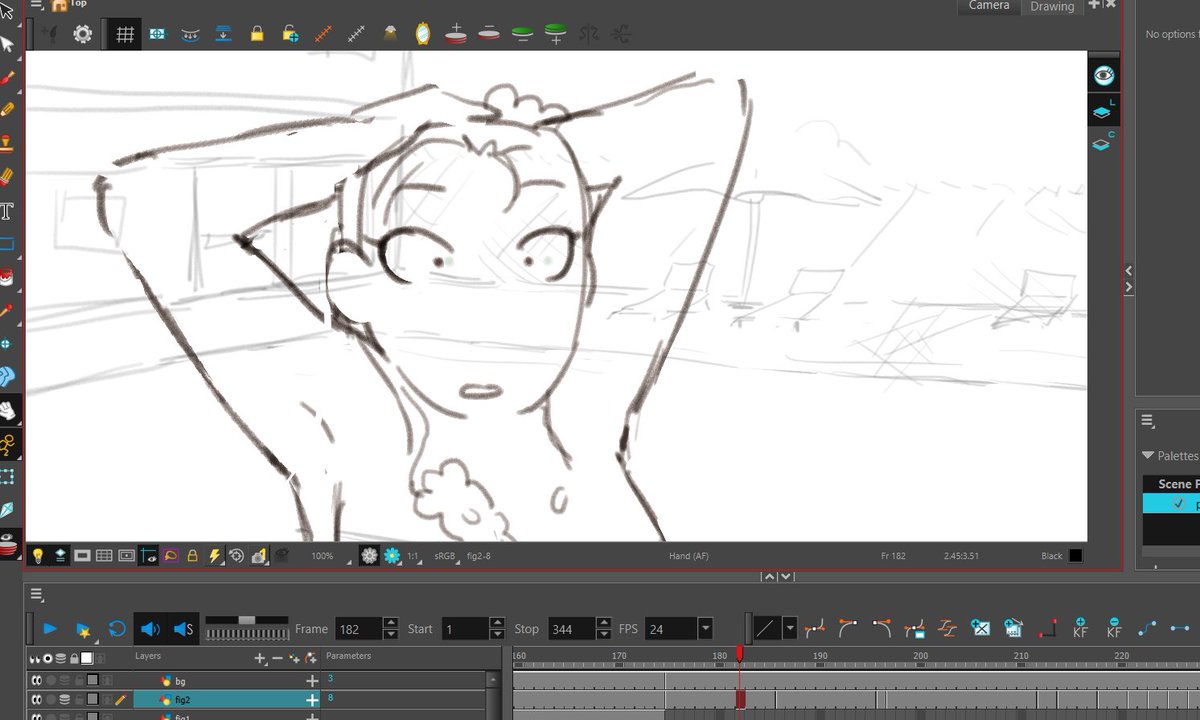The image size is (1200, 720).
Task: Click the left panel collapse arrow beside the canvas
Action: point(1129,271)
